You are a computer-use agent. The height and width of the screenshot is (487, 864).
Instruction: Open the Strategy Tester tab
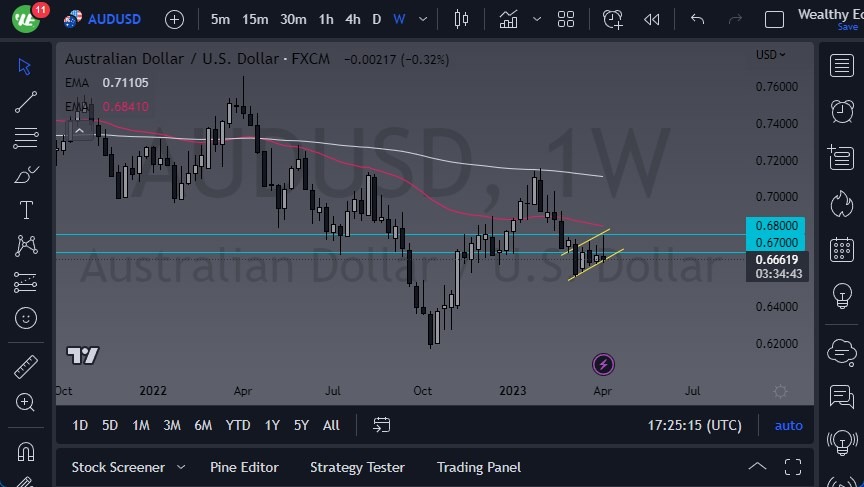pos(357,467)
